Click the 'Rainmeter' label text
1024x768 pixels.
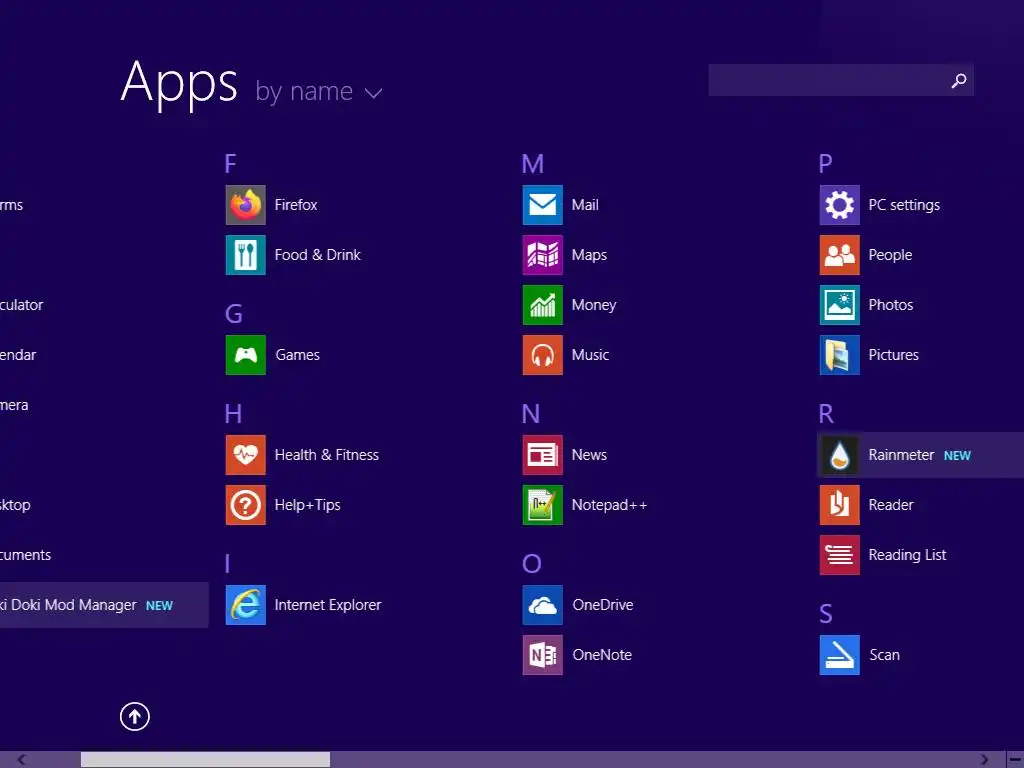click(x=901, y=455)
